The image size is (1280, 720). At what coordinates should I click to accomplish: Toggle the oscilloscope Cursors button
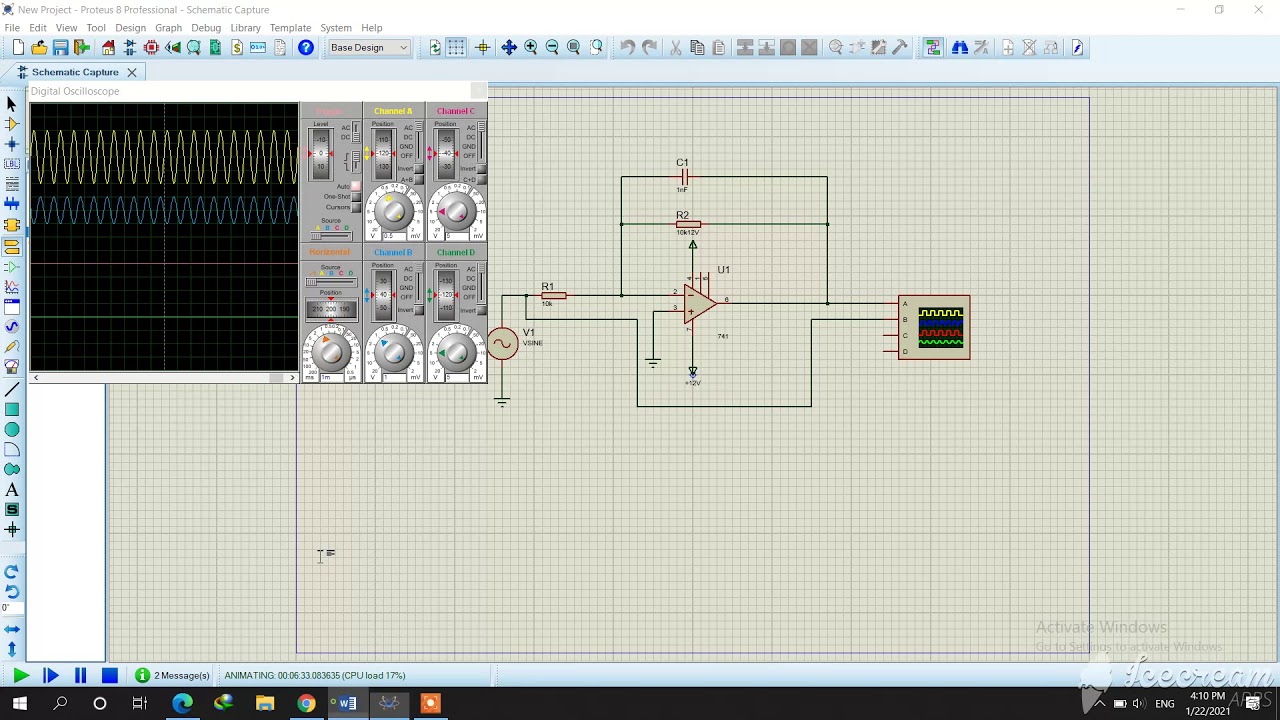click(x=355, y=208)
